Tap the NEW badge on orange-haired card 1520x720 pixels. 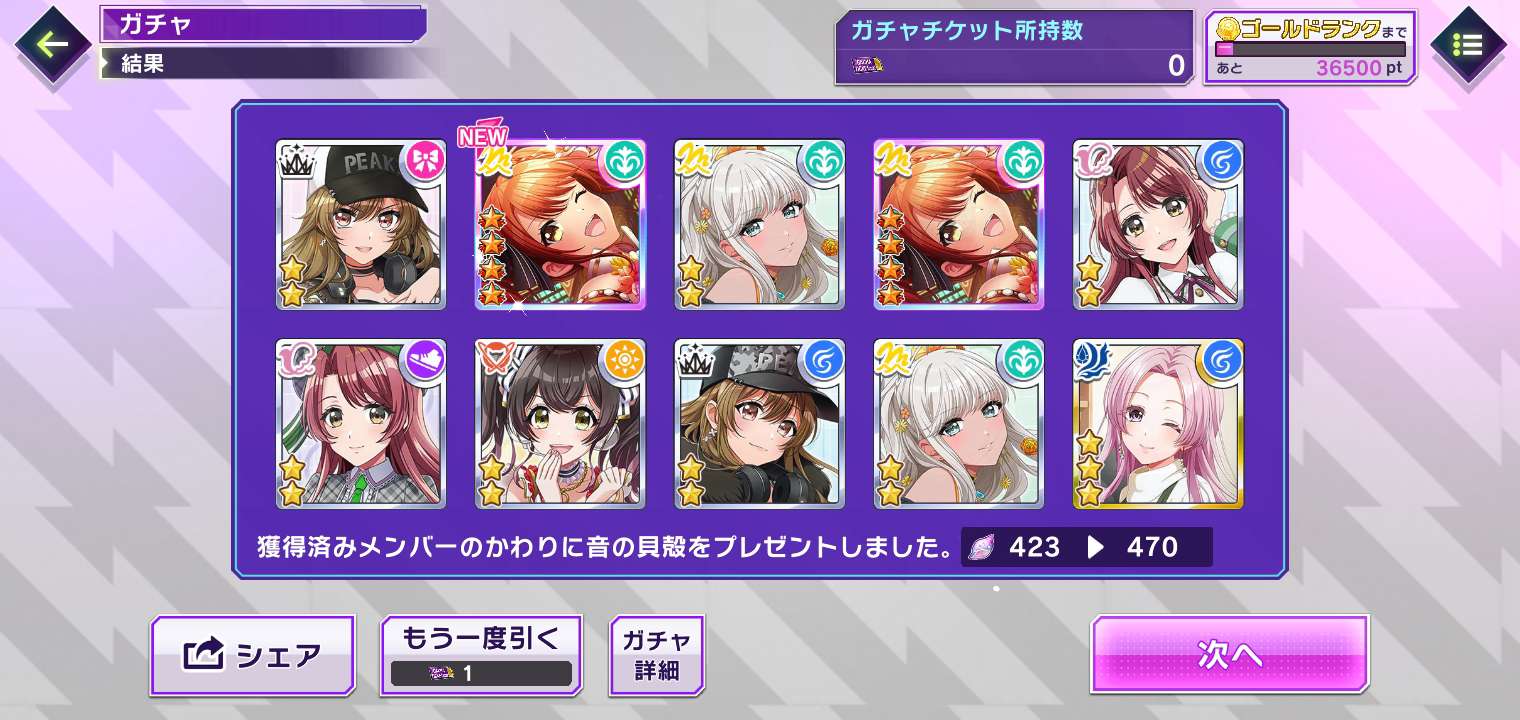point(483,137)
